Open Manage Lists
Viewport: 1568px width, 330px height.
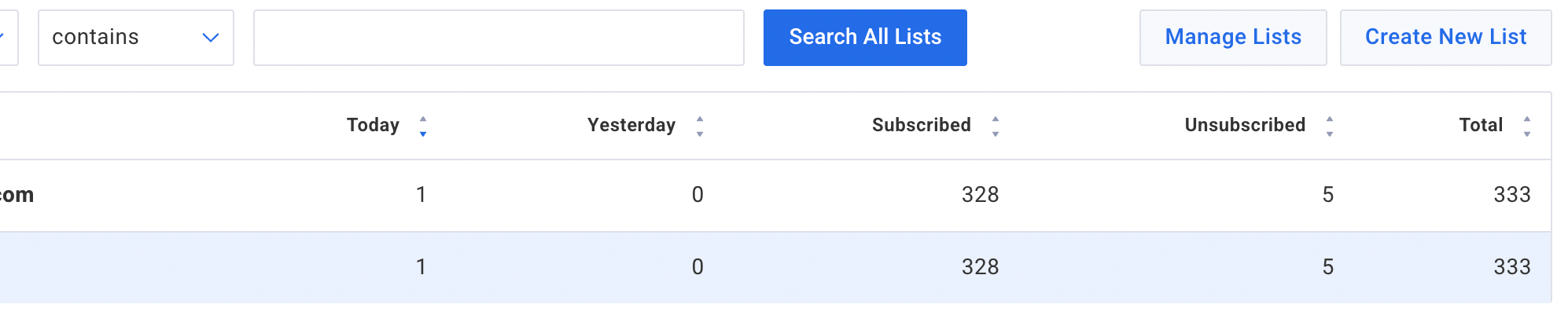1232,38
